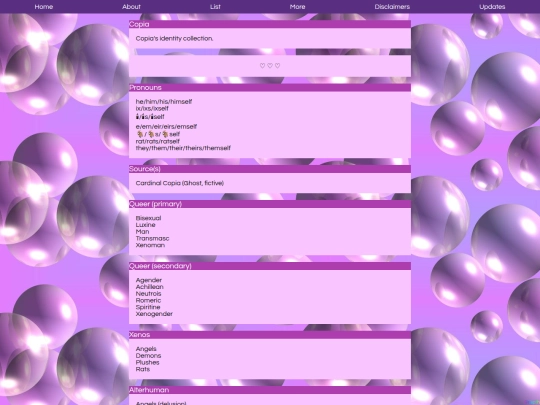Click the rat emoji pronoun line
Image resolution: width=540 pixels, height=405 pixels.
pos(158,134)
